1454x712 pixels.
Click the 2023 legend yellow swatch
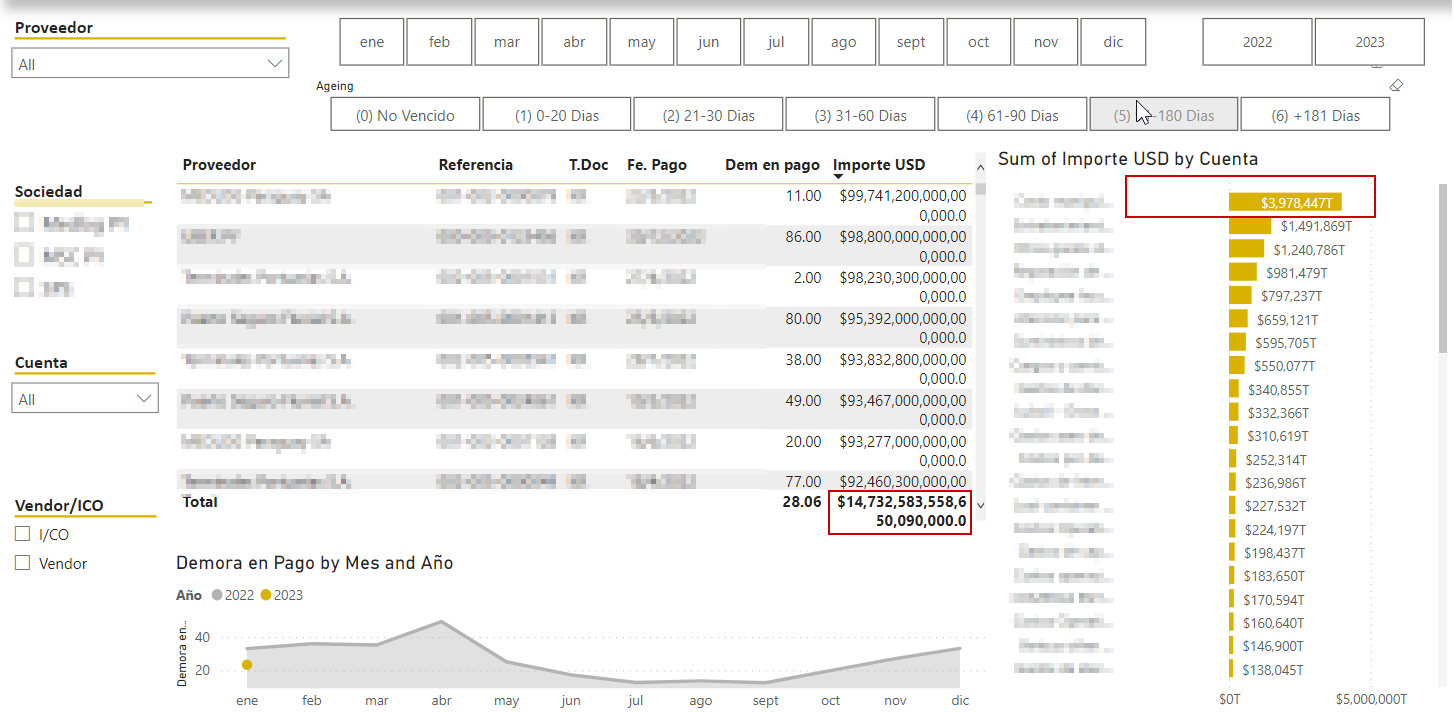pyautogui.click(x=265, y=595)
